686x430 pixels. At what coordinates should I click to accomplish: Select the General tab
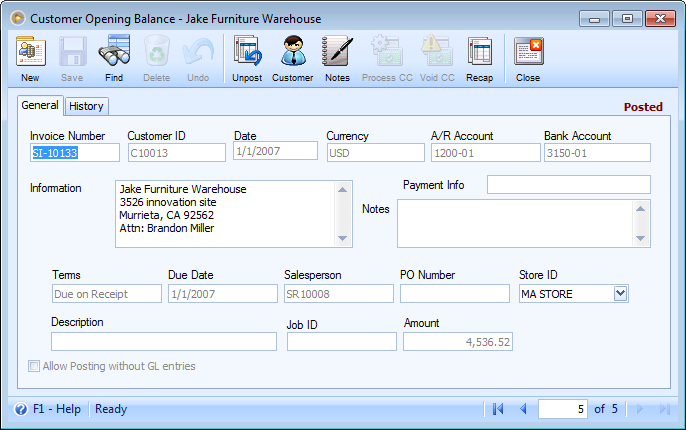pyautogui.click(x=40, y=105)
